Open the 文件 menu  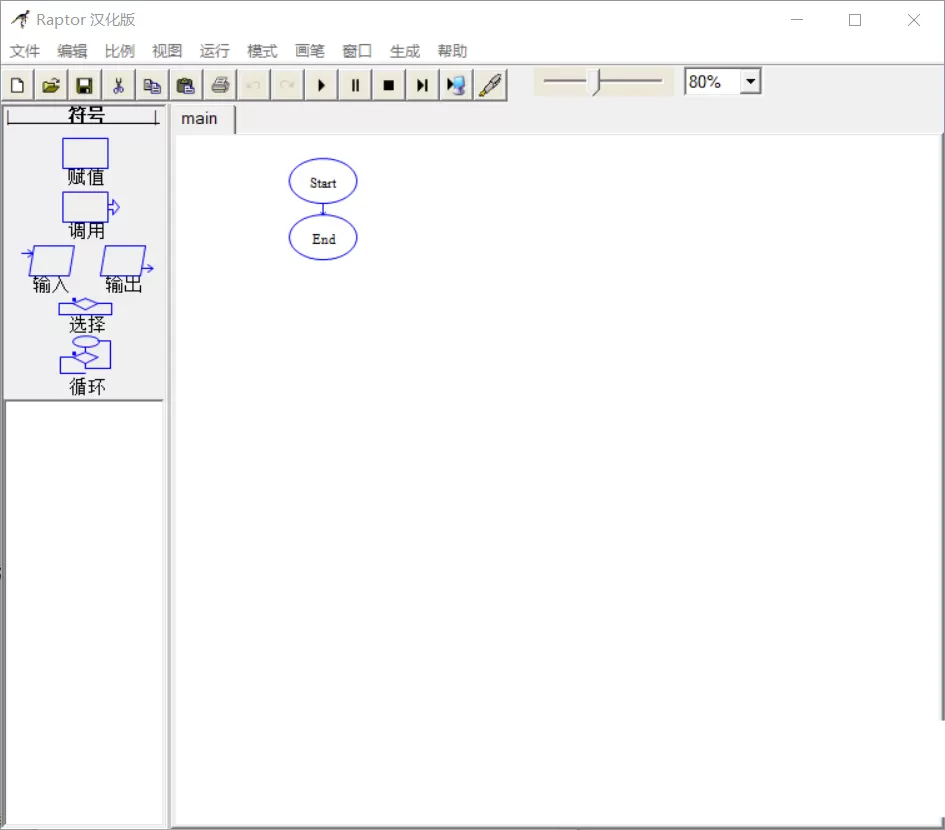click(25, 51)
